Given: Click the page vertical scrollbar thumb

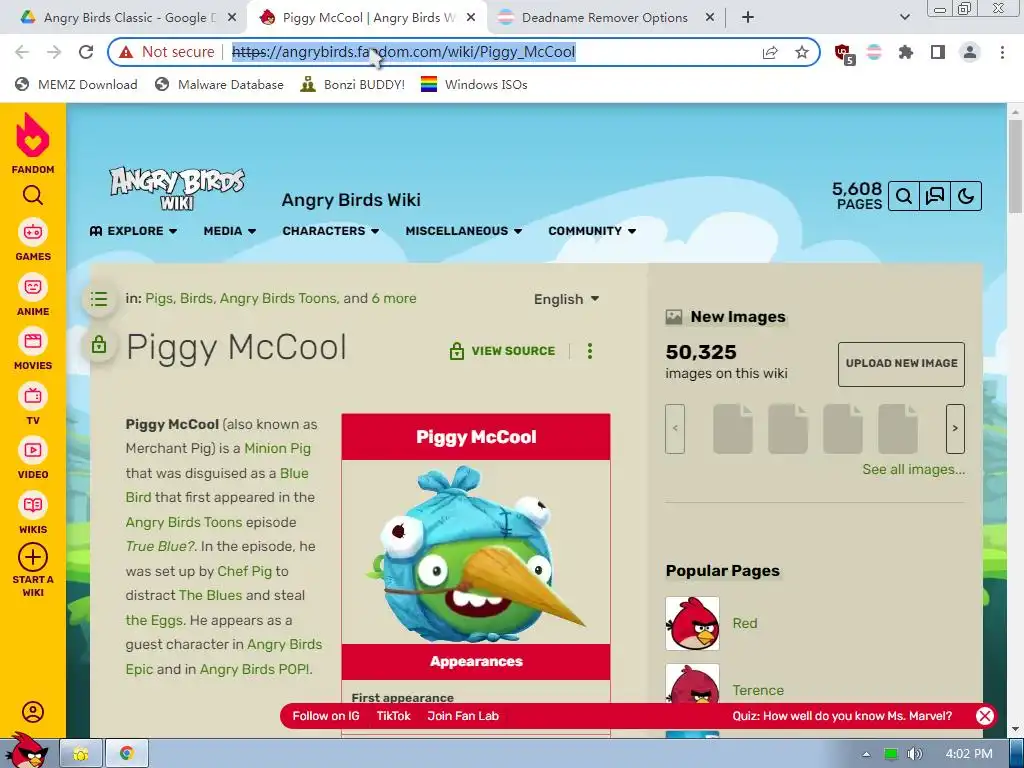Looking at the screenshot, I should 1014,166.
